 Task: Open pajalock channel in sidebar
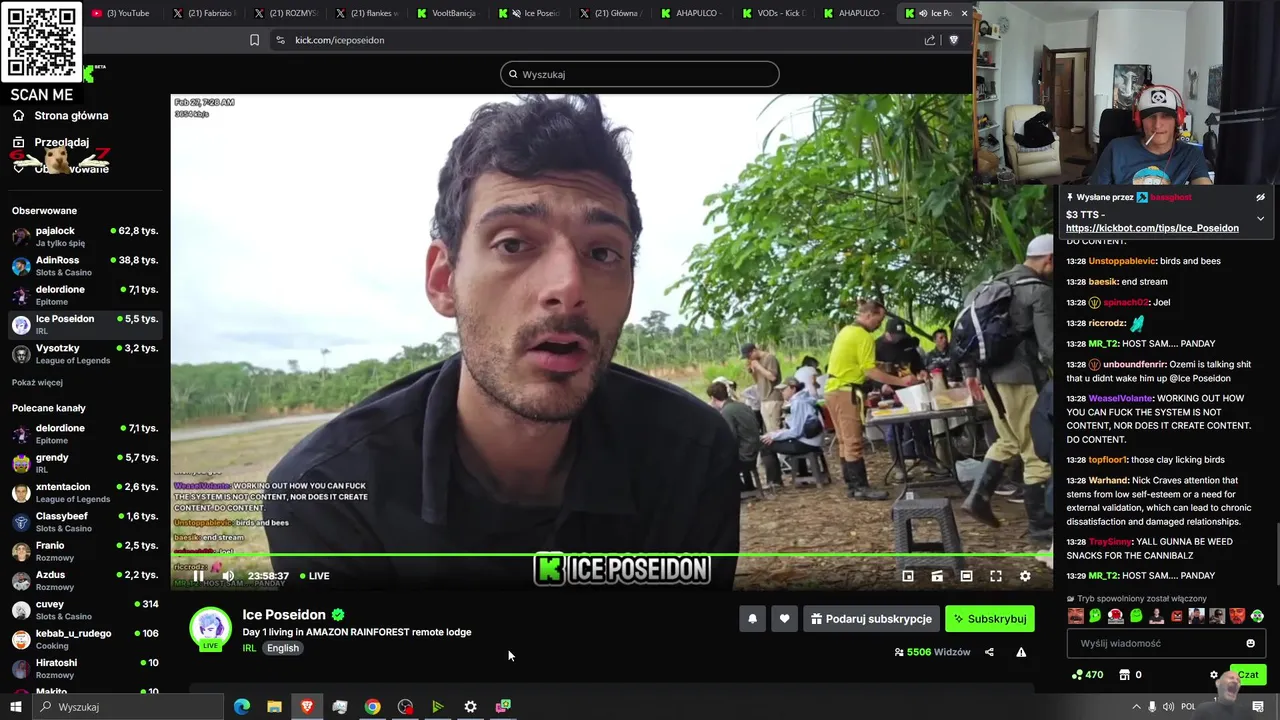[x=85, y=236]
